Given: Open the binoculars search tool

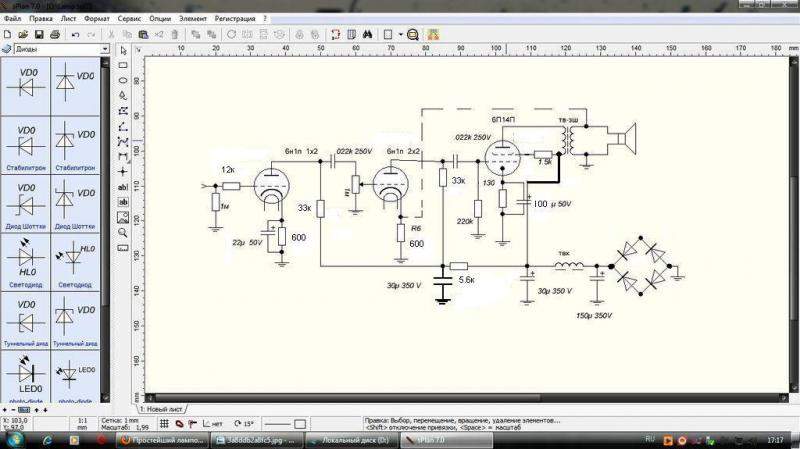Looking at the screenshot, I should 366,34.
